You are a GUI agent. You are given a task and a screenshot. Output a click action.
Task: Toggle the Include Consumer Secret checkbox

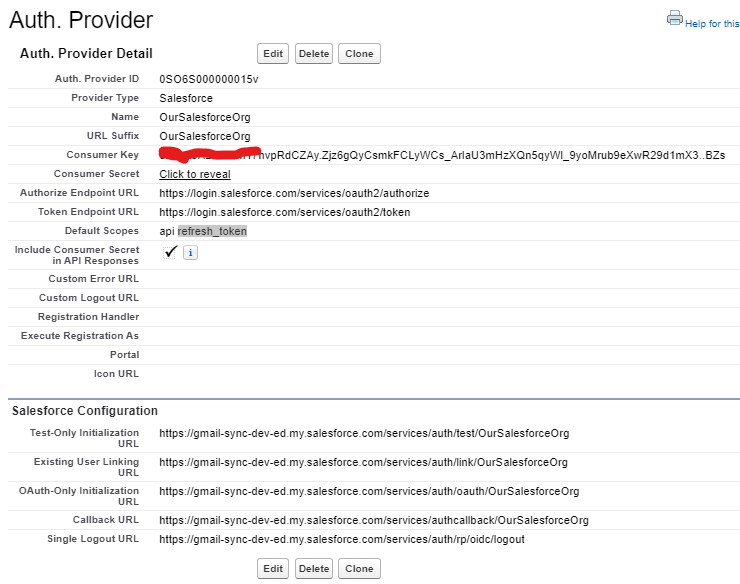click(170, 253)
